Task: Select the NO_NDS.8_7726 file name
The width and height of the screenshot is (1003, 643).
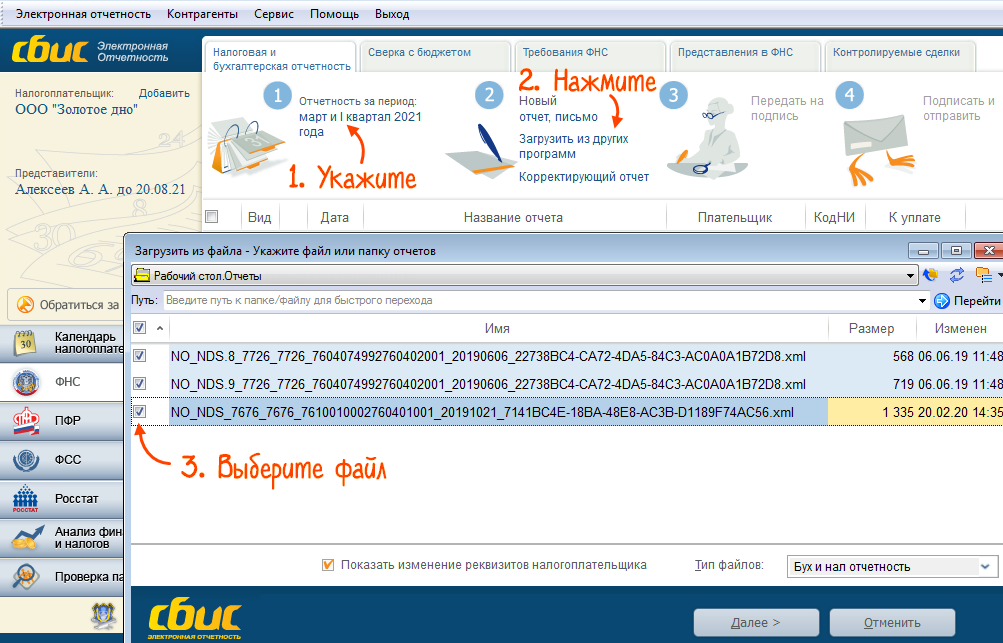Action: (x=488, y=356)
